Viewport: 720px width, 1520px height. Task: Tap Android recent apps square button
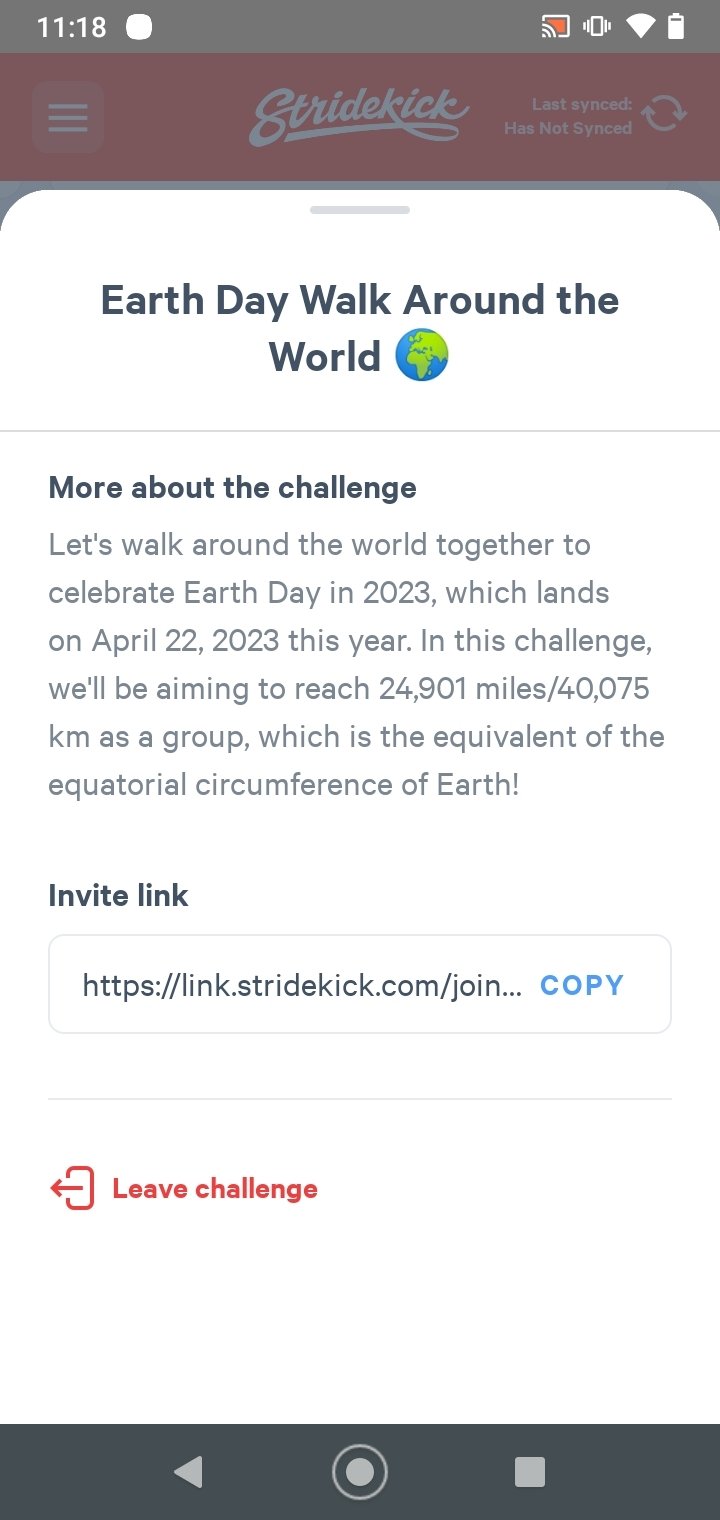(530, 1472)
